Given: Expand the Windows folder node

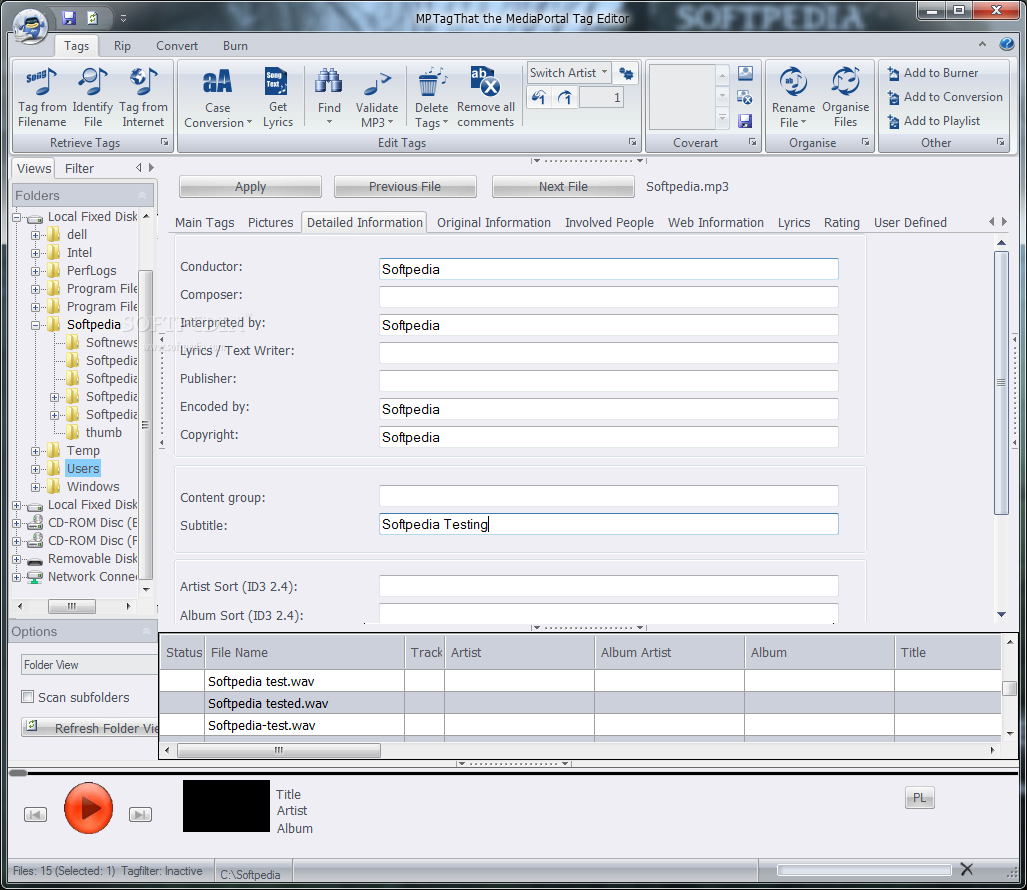Looking at the screenshot, I should (x=35, y=487).
